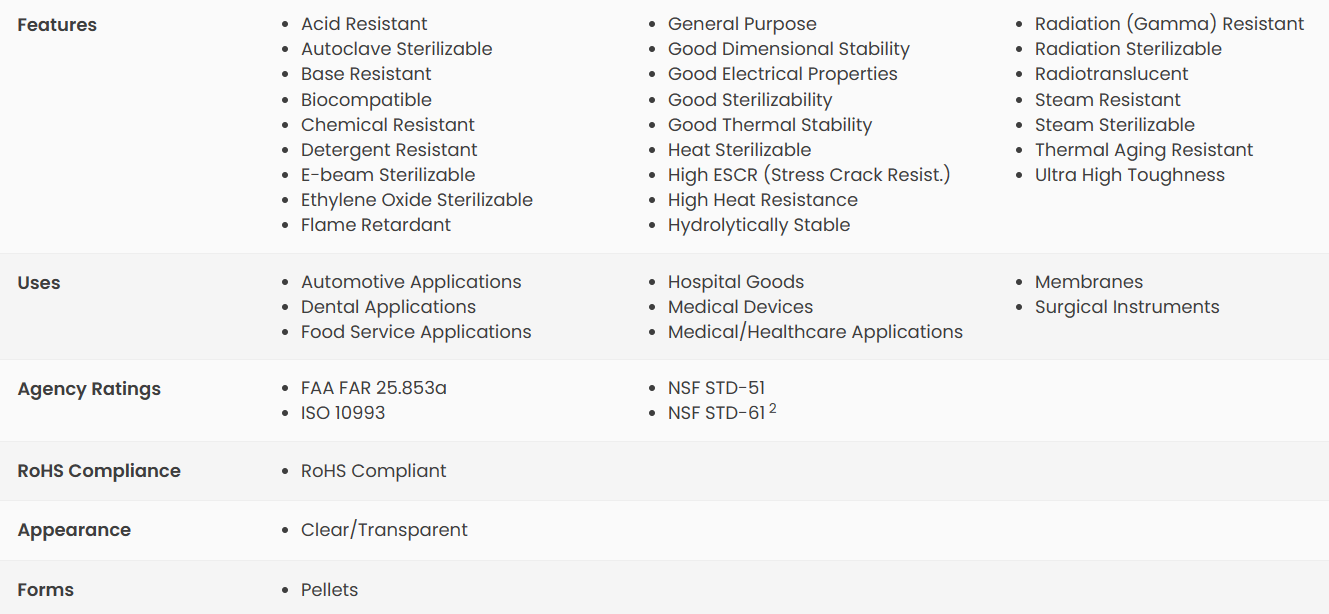Select High ESCR (Stress Crack Resist.) item
The width and height of the screenshot is (1329, 614).
click(x=809, y=175)
